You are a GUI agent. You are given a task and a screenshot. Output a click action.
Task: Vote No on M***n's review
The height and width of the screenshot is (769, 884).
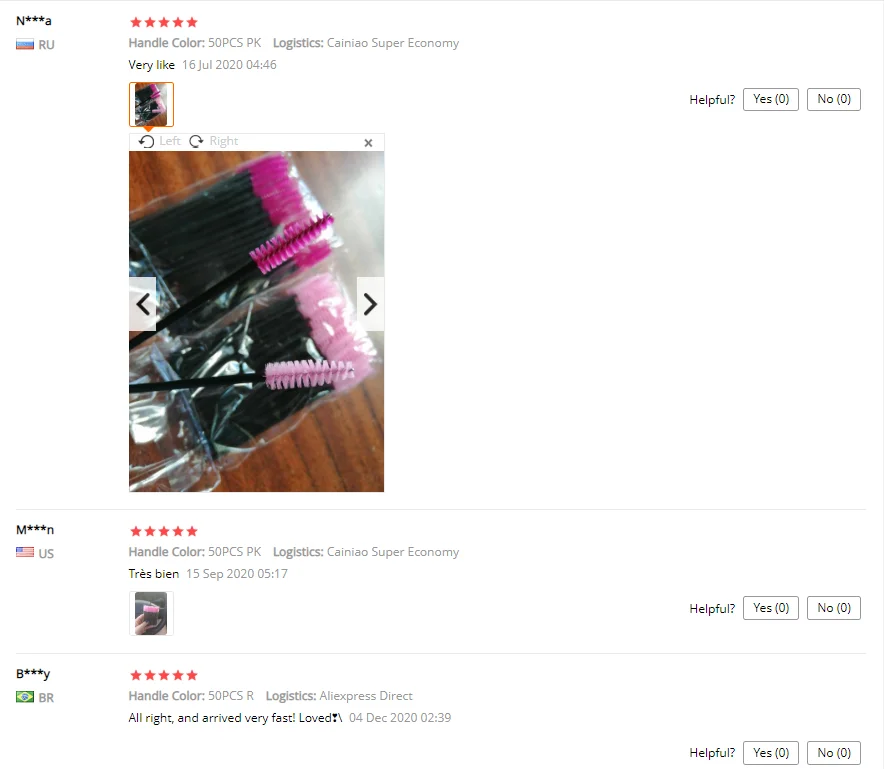pos(834,608)
